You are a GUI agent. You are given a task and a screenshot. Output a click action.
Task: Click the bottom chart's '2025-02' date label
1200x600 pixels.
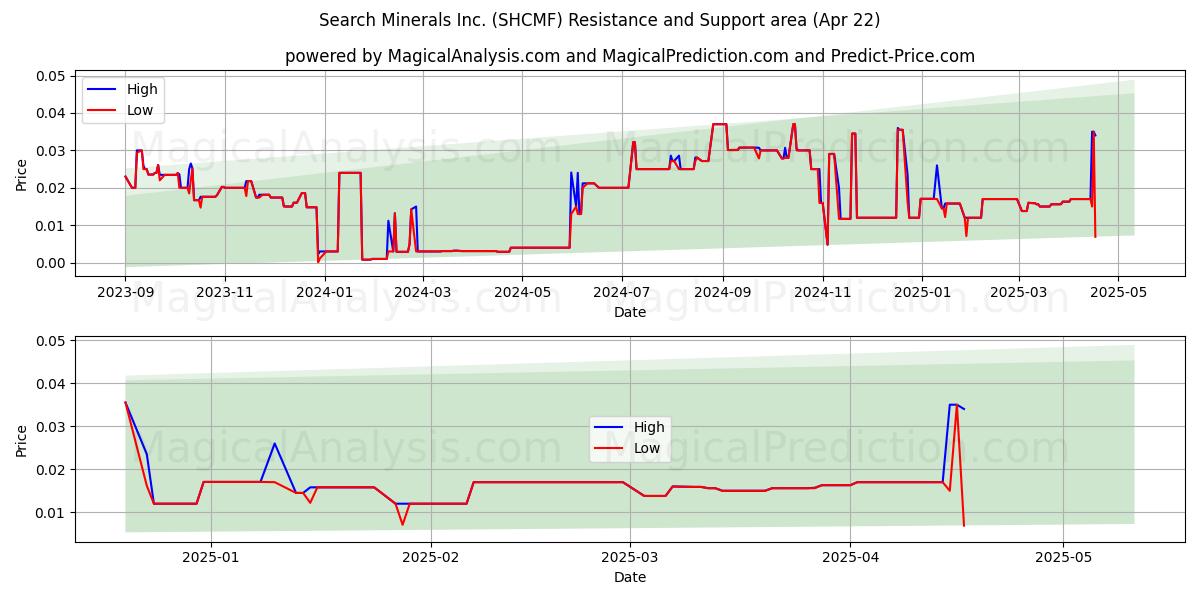432,557
